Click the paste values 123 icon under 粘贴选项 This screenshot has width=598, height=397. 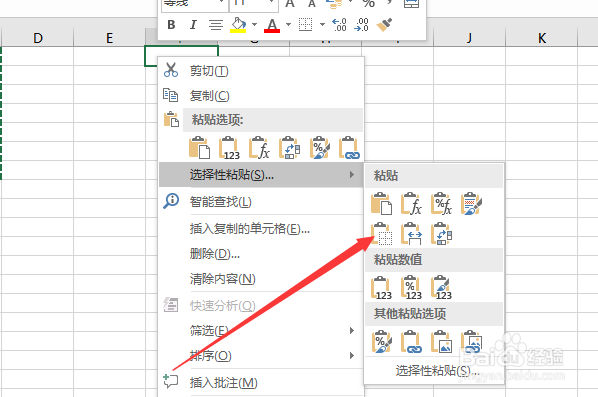point(229,148)
